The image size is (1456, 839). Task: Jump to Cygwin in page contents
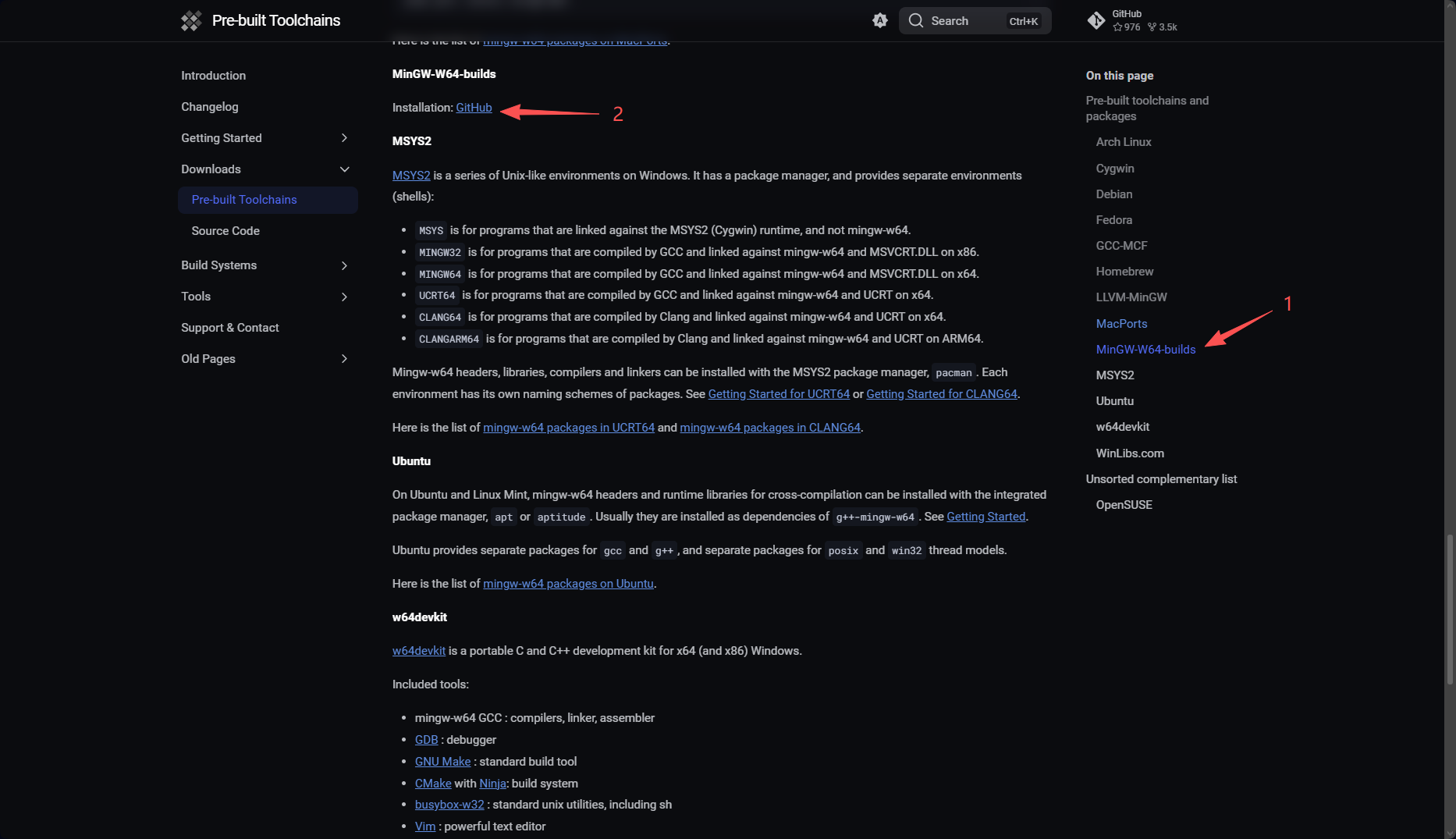1115,169
